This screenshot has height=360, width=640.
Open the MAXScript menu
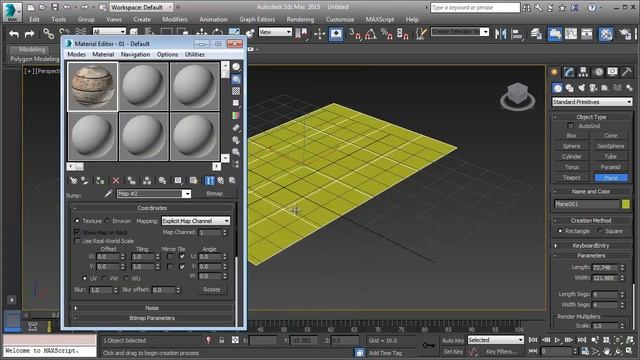coord(380,19)
